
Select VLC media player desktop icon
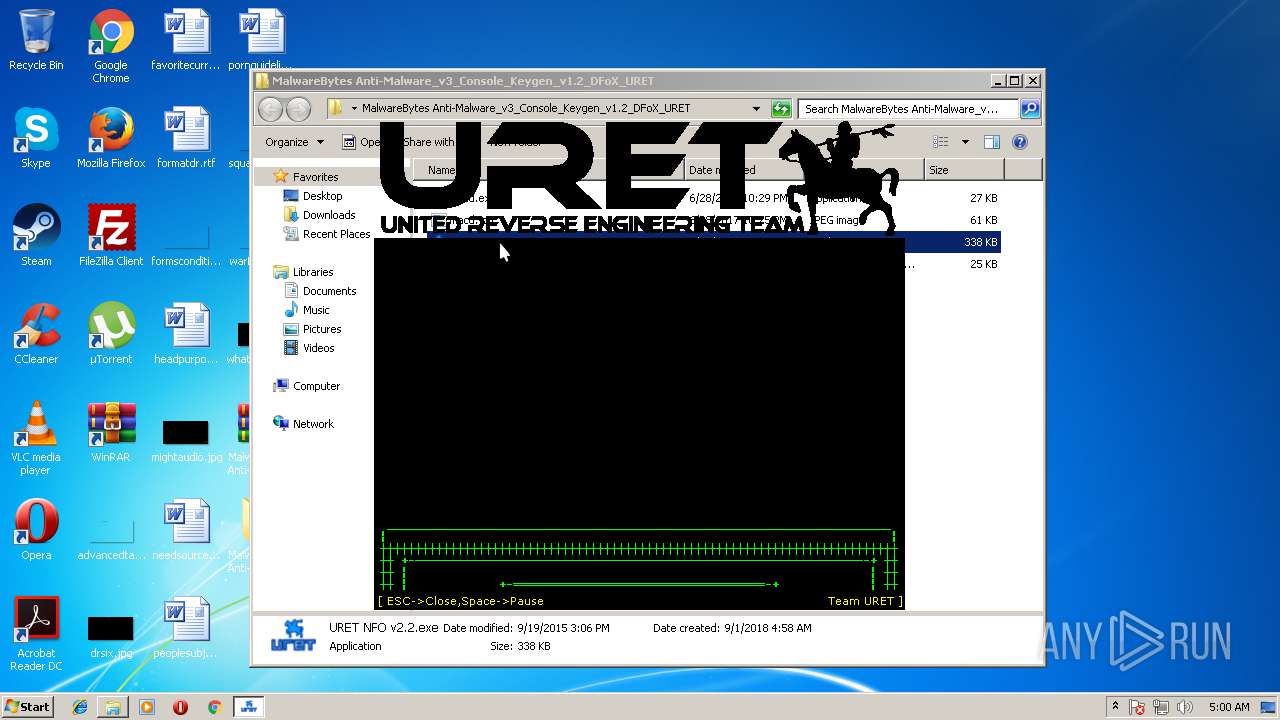[36, 438]
